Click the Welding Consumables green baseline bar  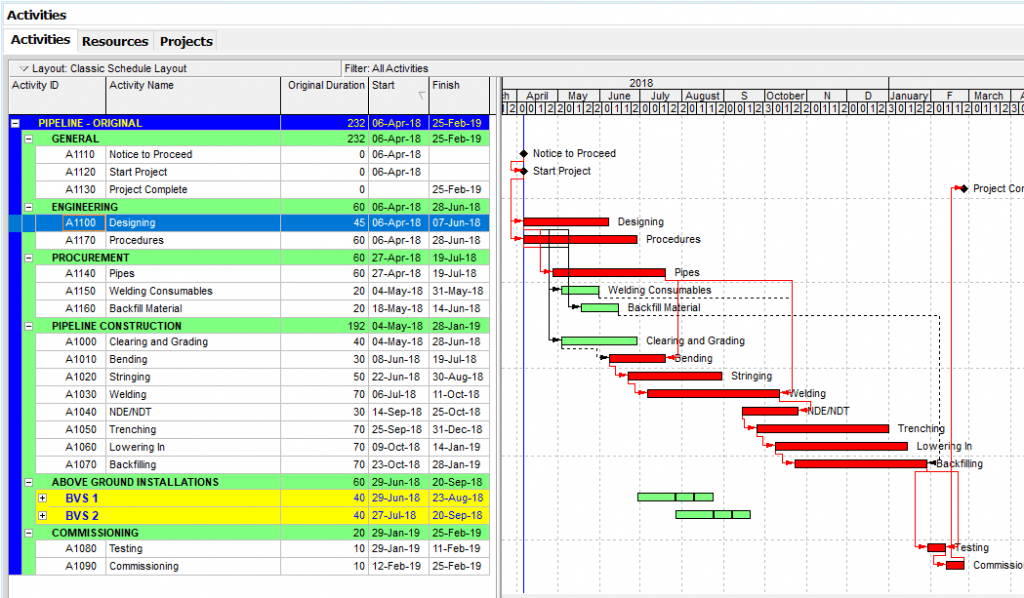[578, 290]
